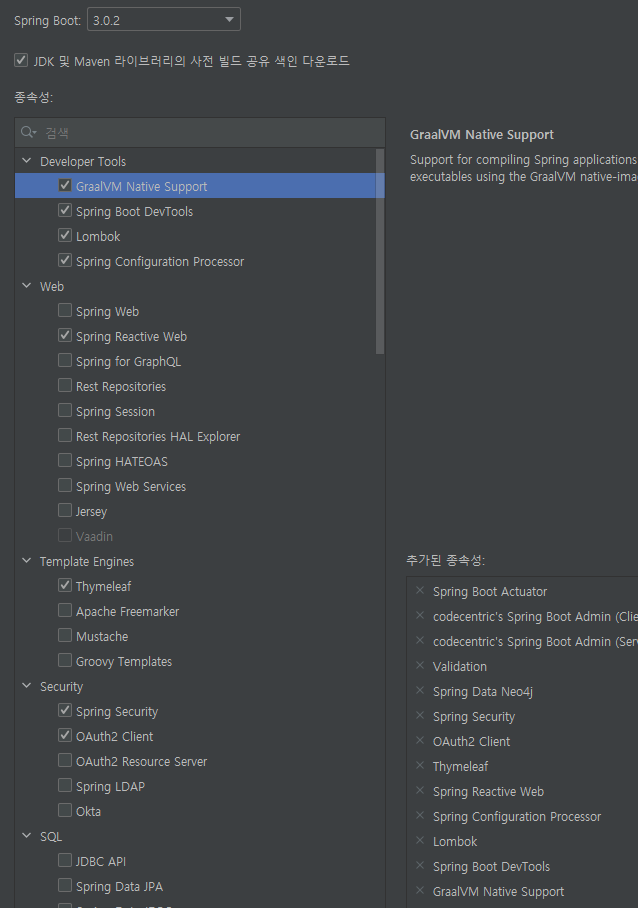Image resolution: width=638 pixels, height=908 pixels.
Task: Remove Lombok from added dependencies list
Action: tap(420, 841)
